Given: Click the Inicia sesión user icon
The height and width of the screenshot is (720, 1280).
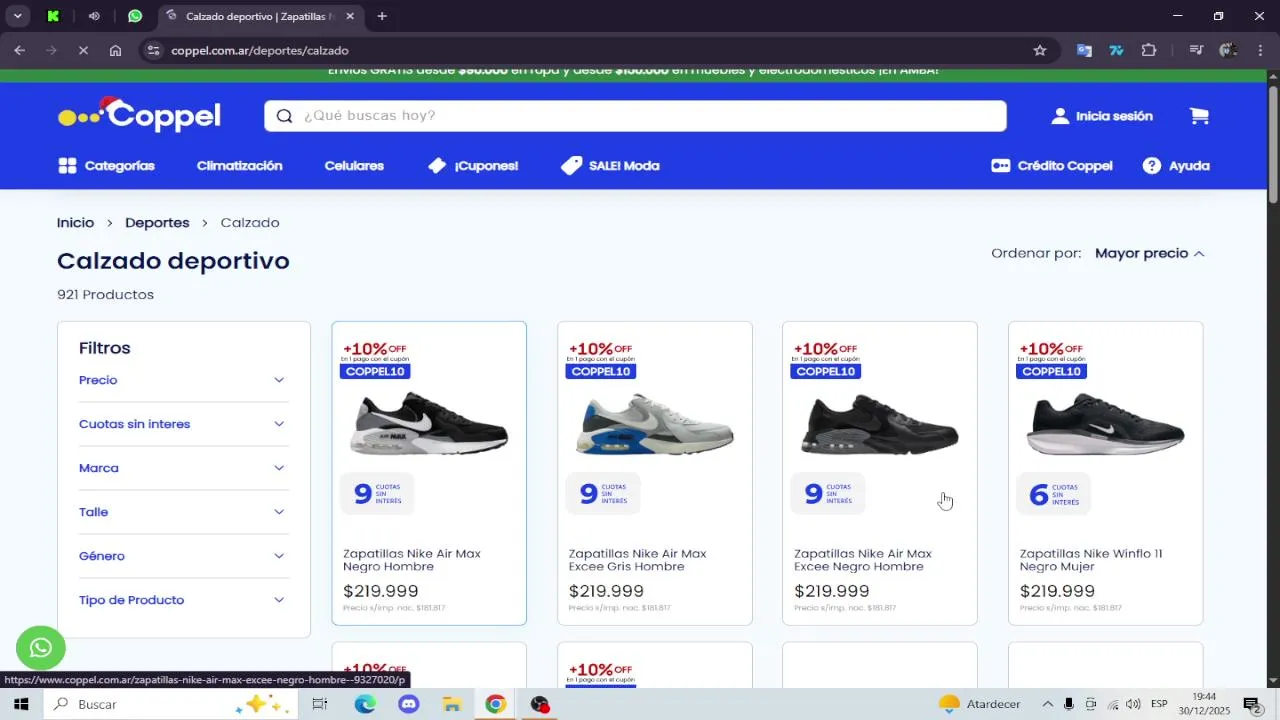Looking at the screenshot, I should point(1060,116).
